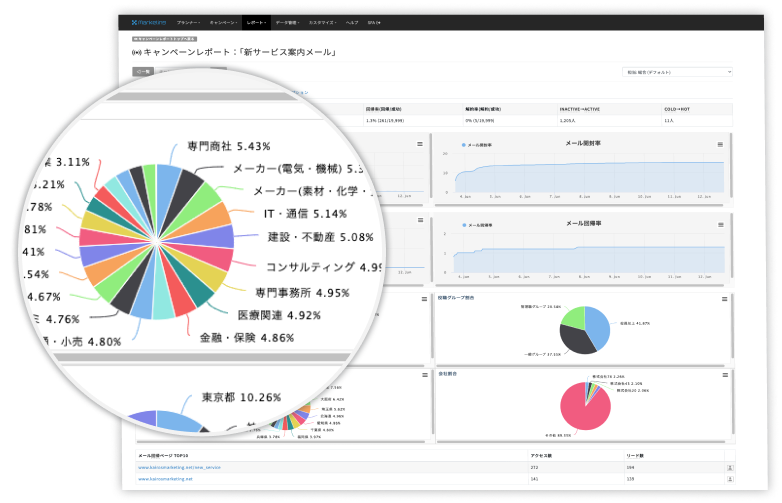Screen dimensions: 782x503
Task: Click the lead icon in the new_service row
Action: (730, 468)
